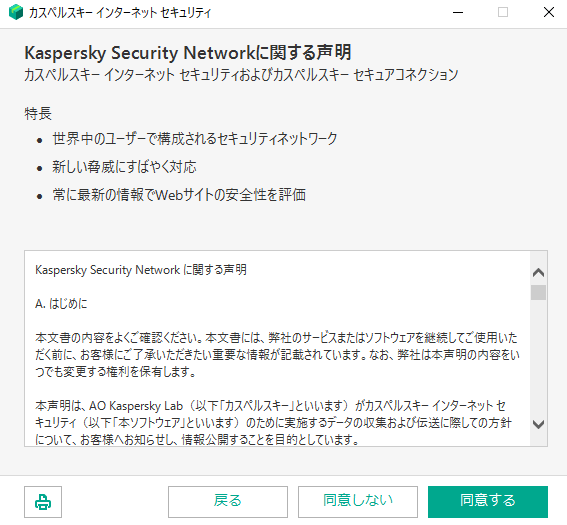Close the Kaspersky installer window
Image resolution: width=567 pixels, height=525 pixels.
pos(549,13)
